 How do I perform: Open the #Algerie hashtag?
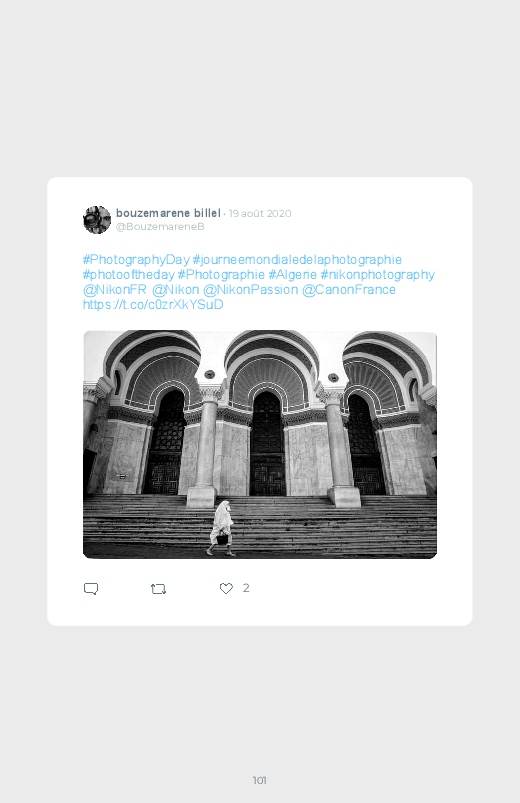tap(293, 274)
